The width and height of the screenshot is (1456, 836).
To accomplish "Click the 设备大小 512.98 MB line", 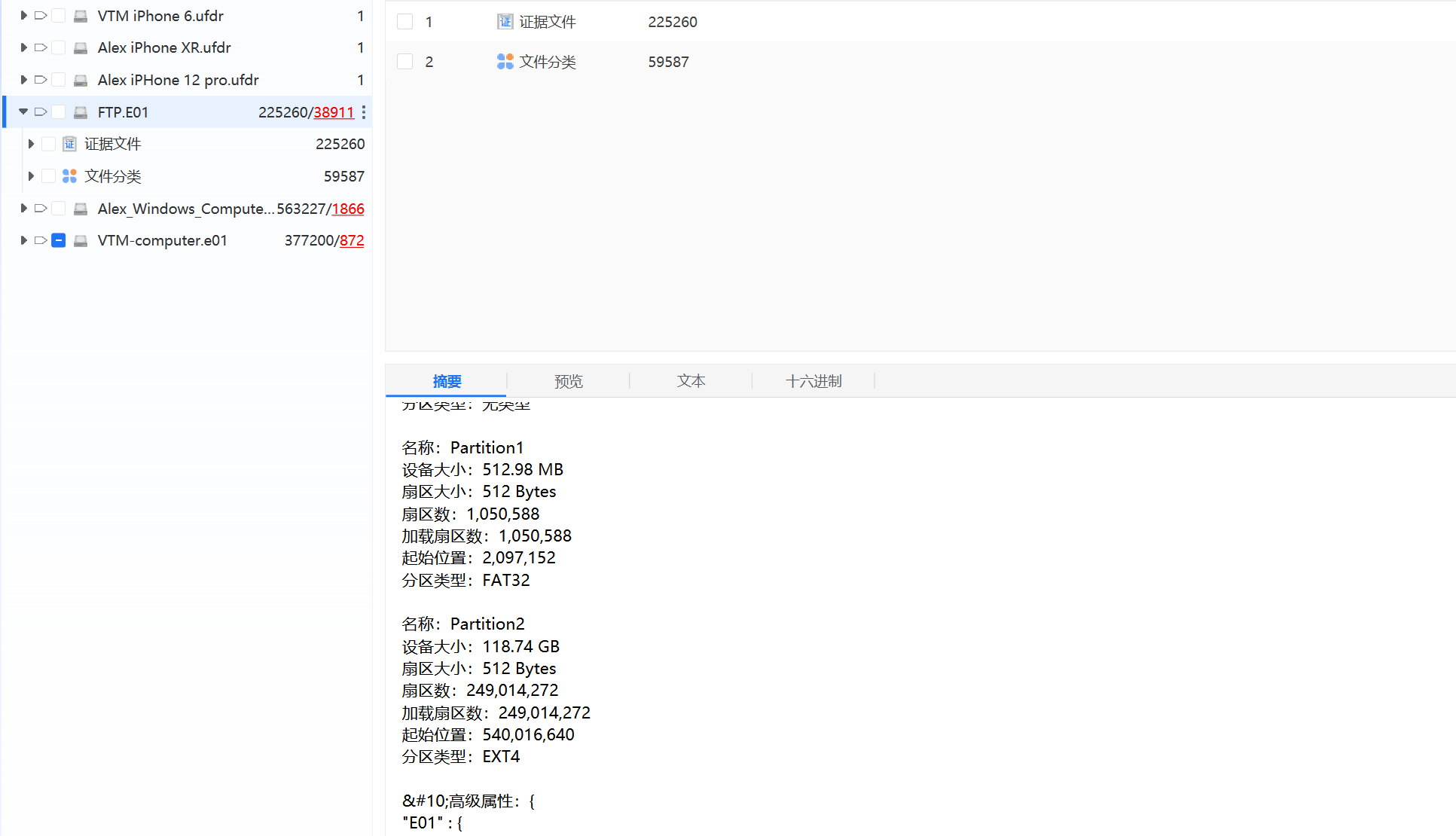I will pyautogui.click(x=483, y=470).
